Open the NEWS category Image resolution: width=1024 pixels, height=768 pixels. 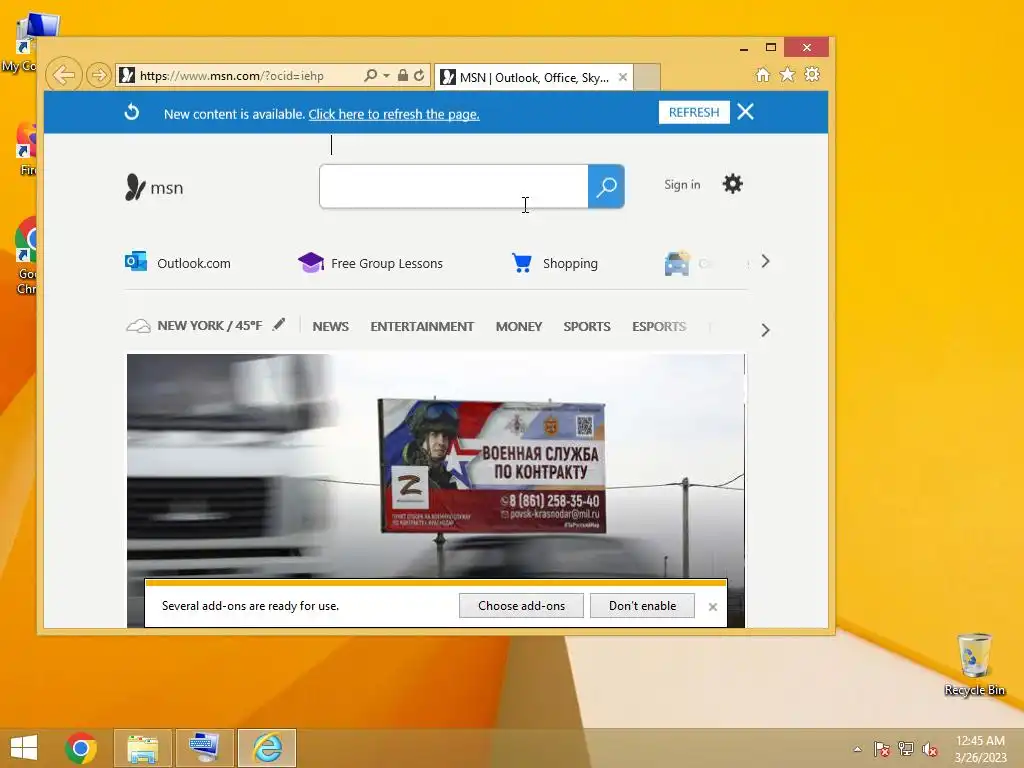click(330, 326)
